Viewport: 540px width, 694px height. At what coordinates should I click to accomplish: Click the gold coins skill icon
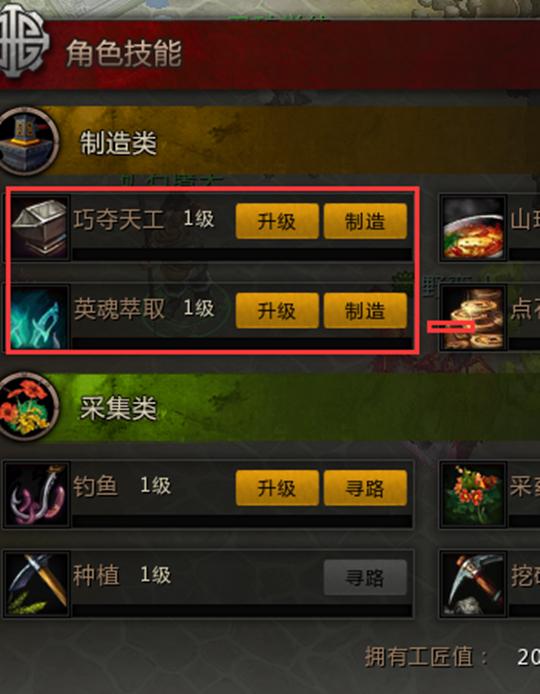(474, 317)
